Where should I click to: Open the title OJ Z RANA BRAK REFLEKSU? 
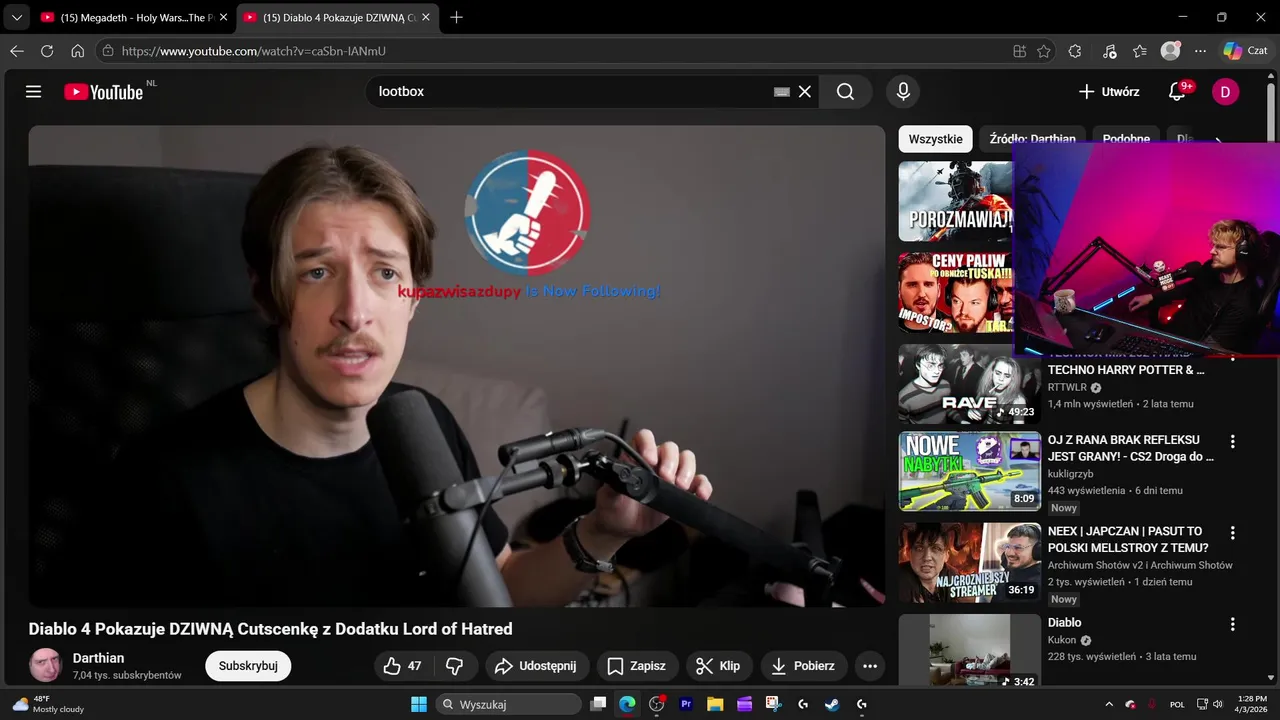pyautogui.click(x=1131, y=448)
